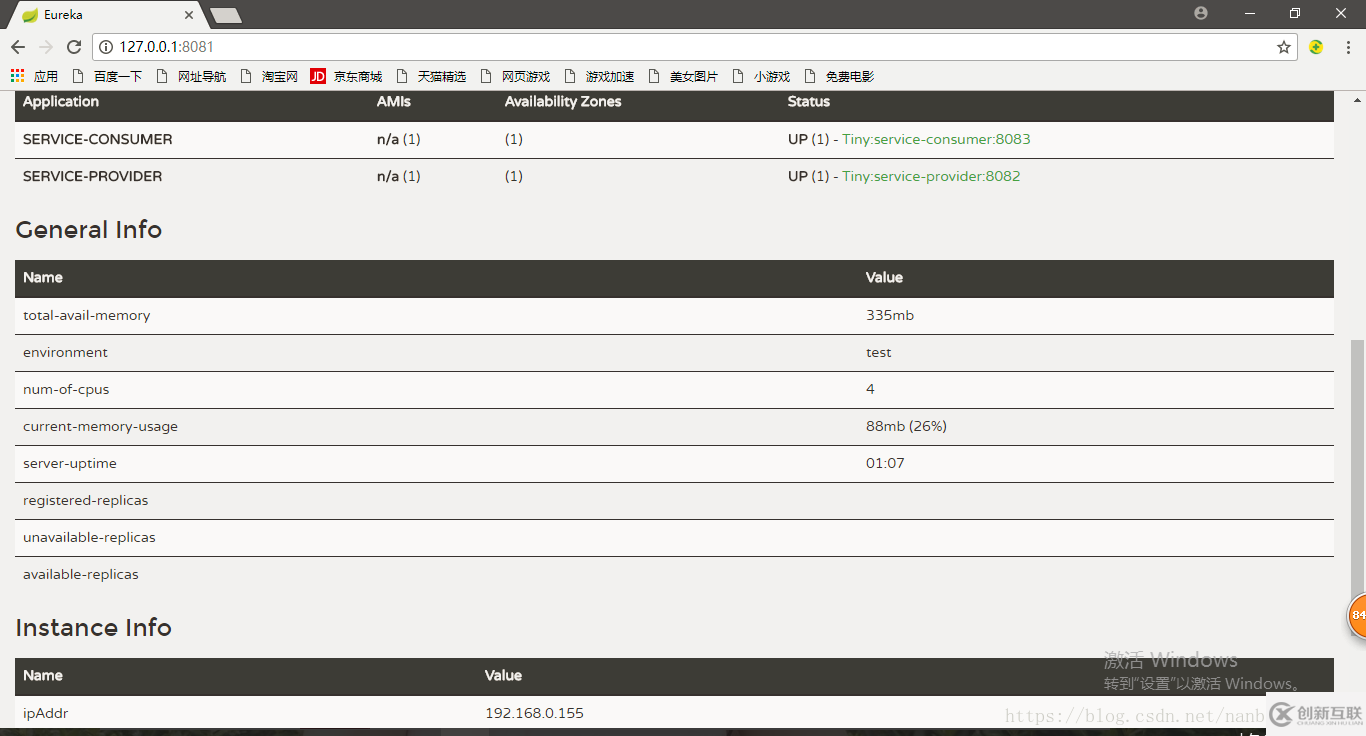Reload the Eureka page

pos(74,47)
